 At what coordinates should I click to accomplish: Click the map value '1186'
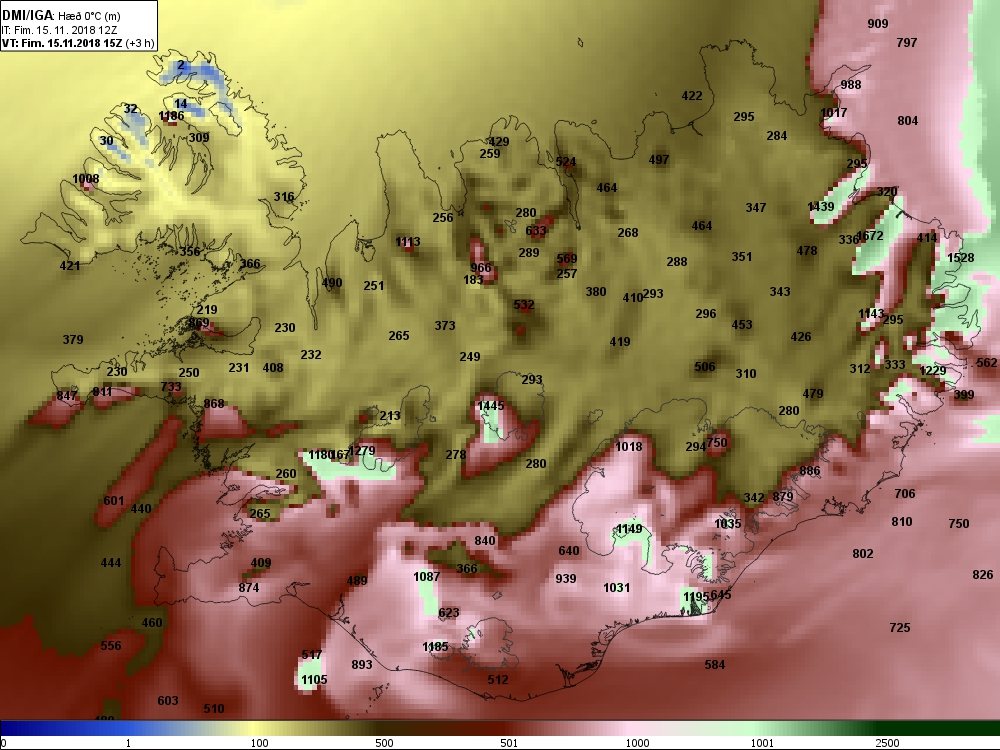click(x=171, y=116)
